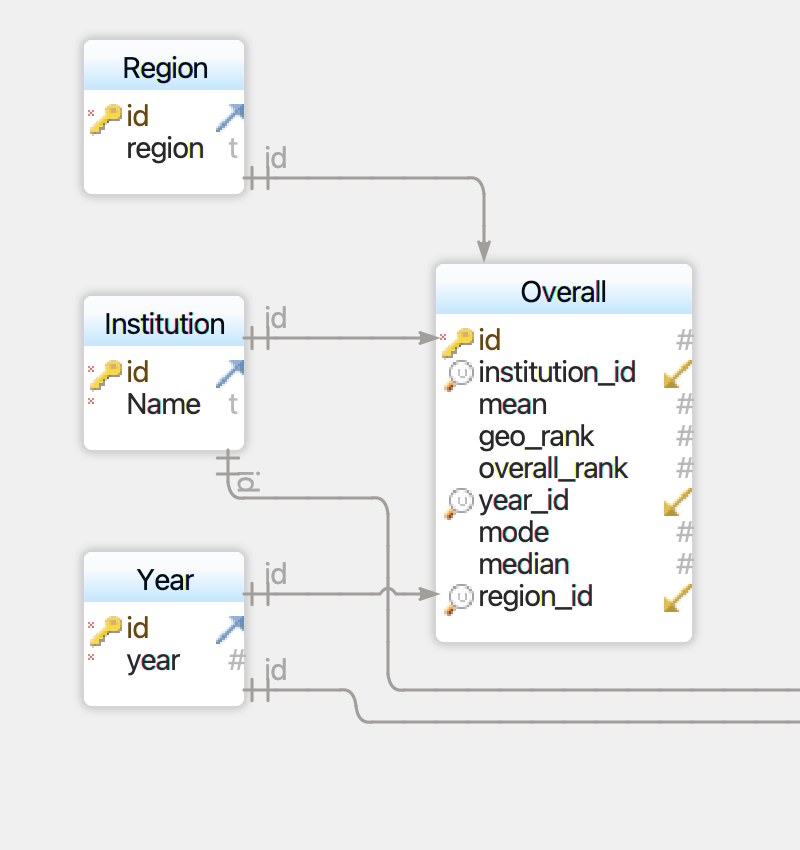
Task: Select the median column in Overall table
Action: [x=524, y=564]
